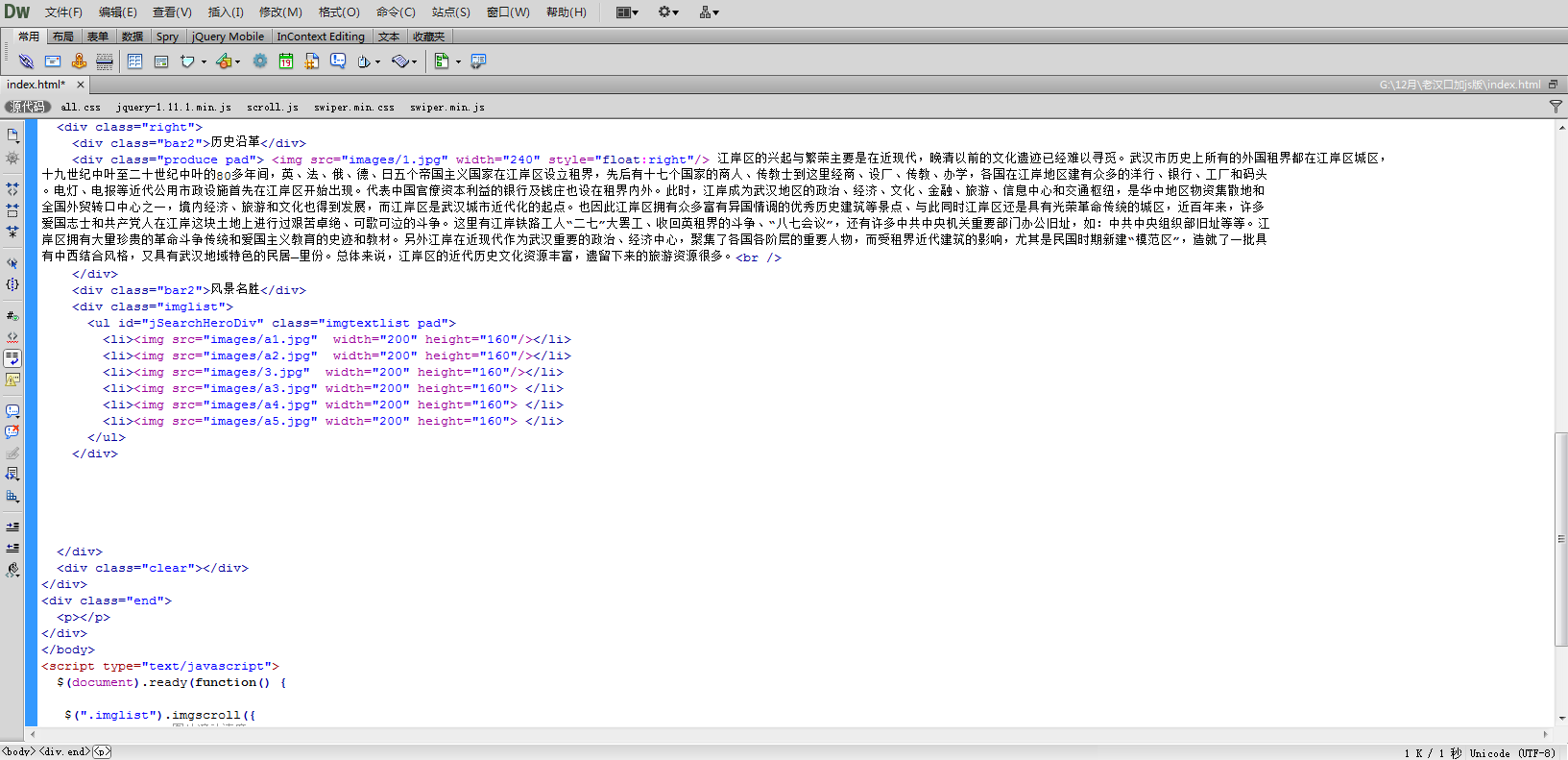Click the Email Link icon
Screen dimensions: 1568x760
pos(53,61)
